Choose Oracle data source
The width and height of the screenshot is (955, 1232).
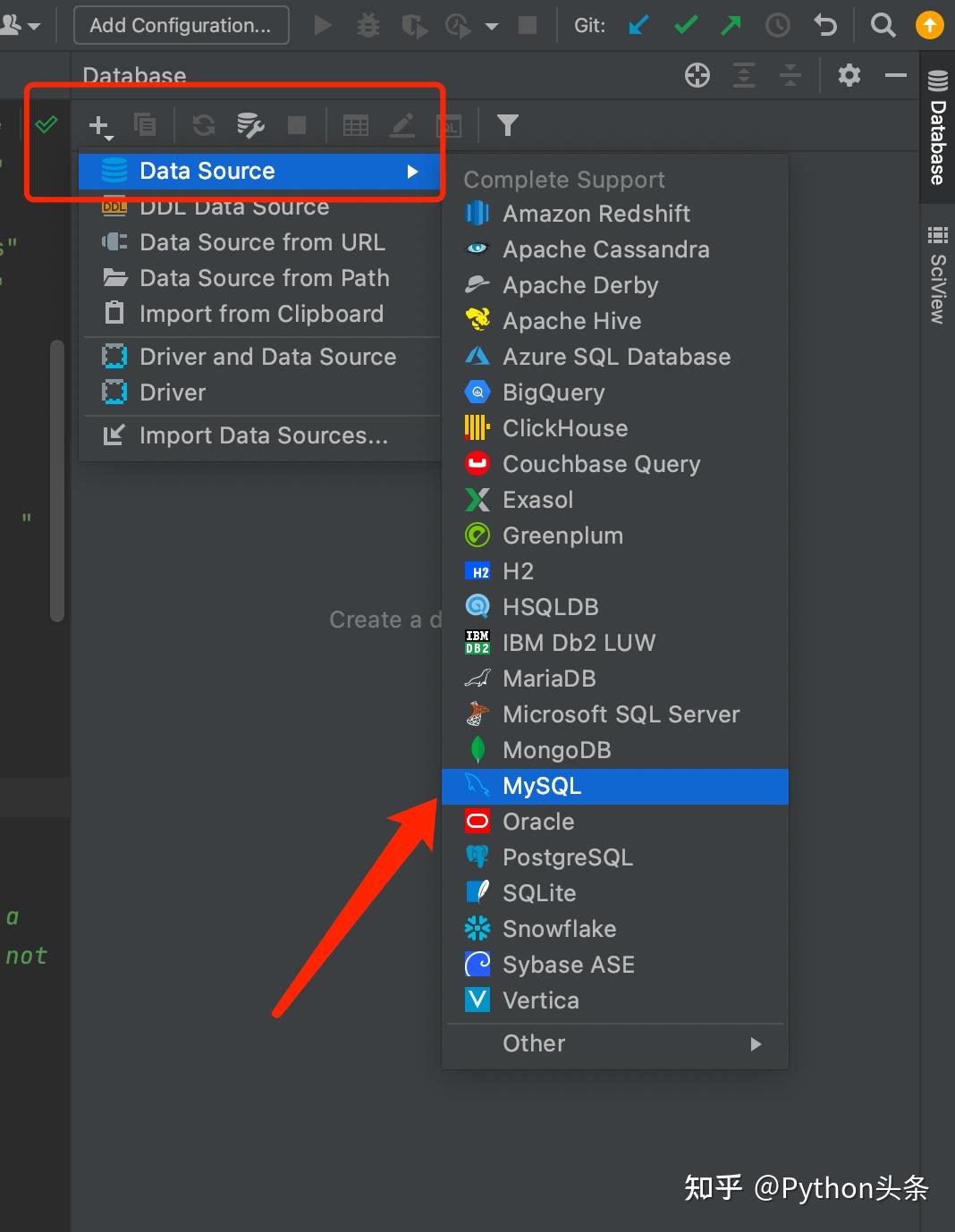[x=615, y=822]
